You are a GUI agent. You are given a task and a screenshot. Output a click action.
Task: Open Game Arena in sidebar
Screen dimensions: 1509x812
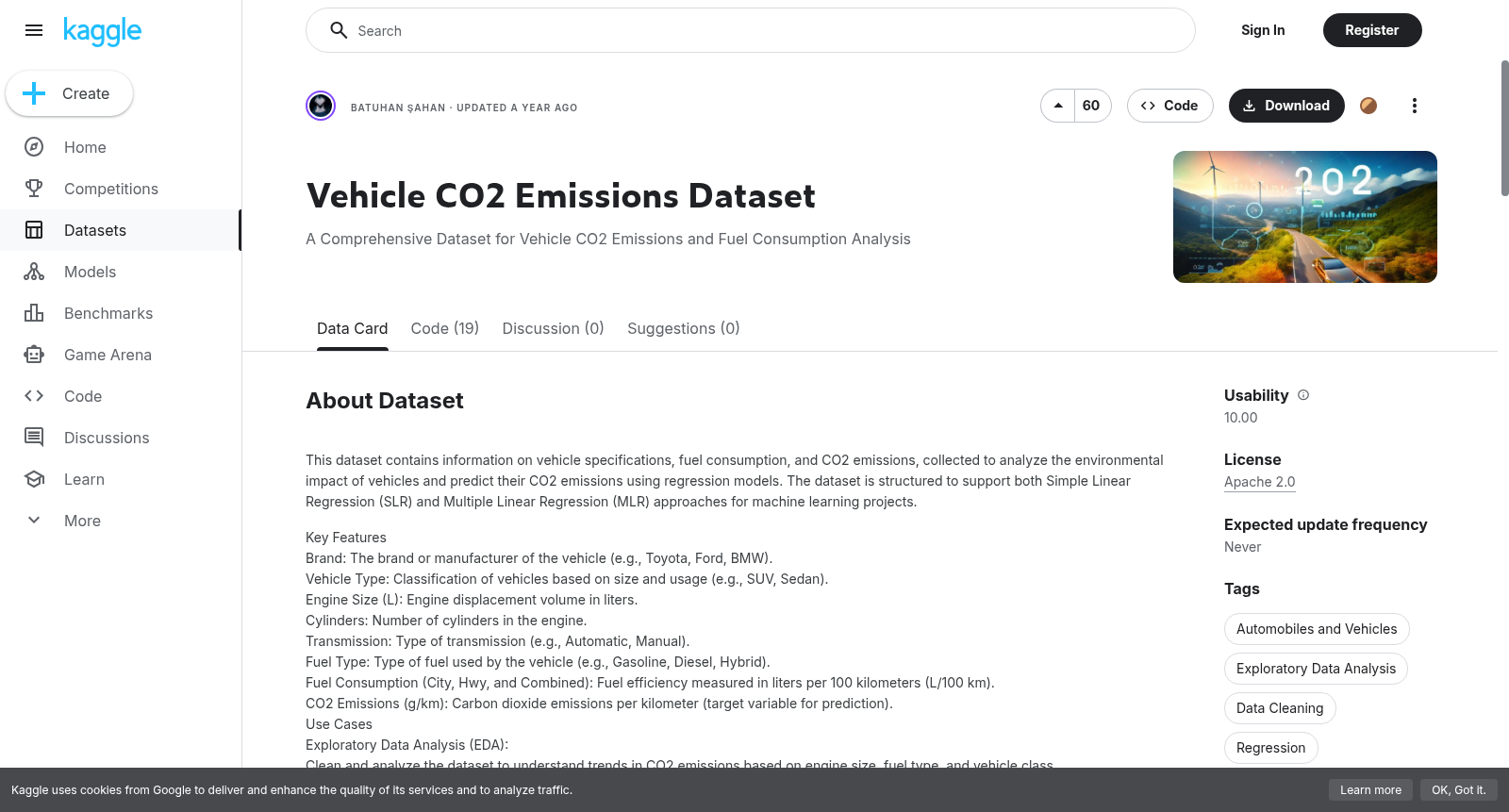(108, 355)
